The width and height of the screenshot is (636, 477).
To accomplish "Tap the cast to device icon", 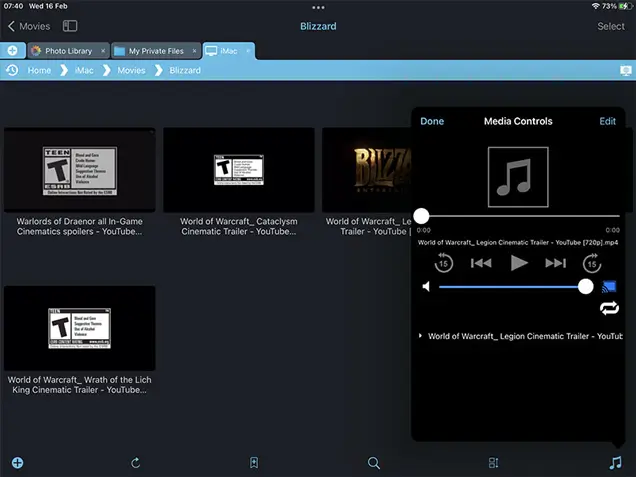I will point(609,286).
